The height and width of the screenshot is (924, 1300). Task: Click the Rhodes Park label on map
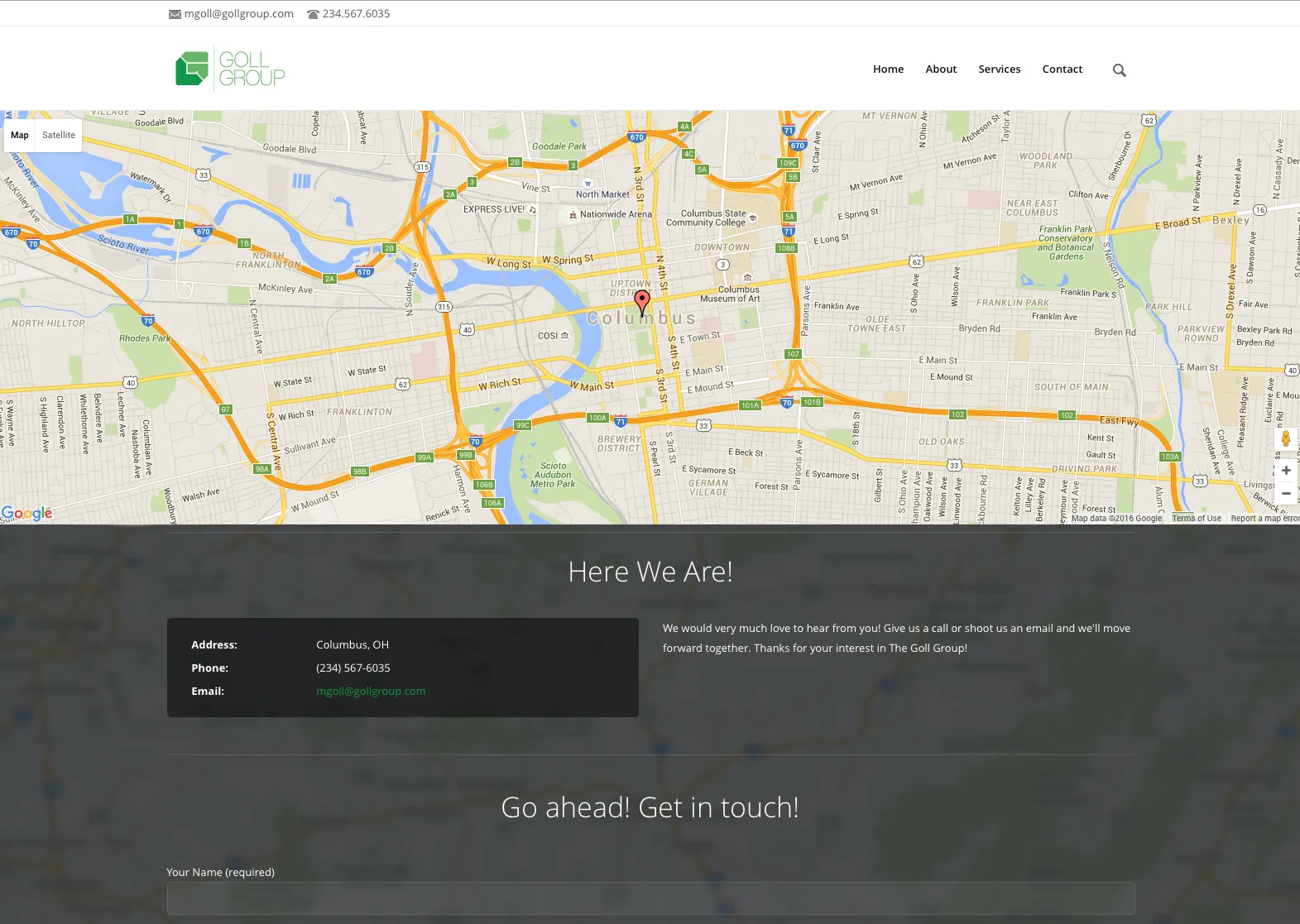pyautogui.click(x=145, y=338)
